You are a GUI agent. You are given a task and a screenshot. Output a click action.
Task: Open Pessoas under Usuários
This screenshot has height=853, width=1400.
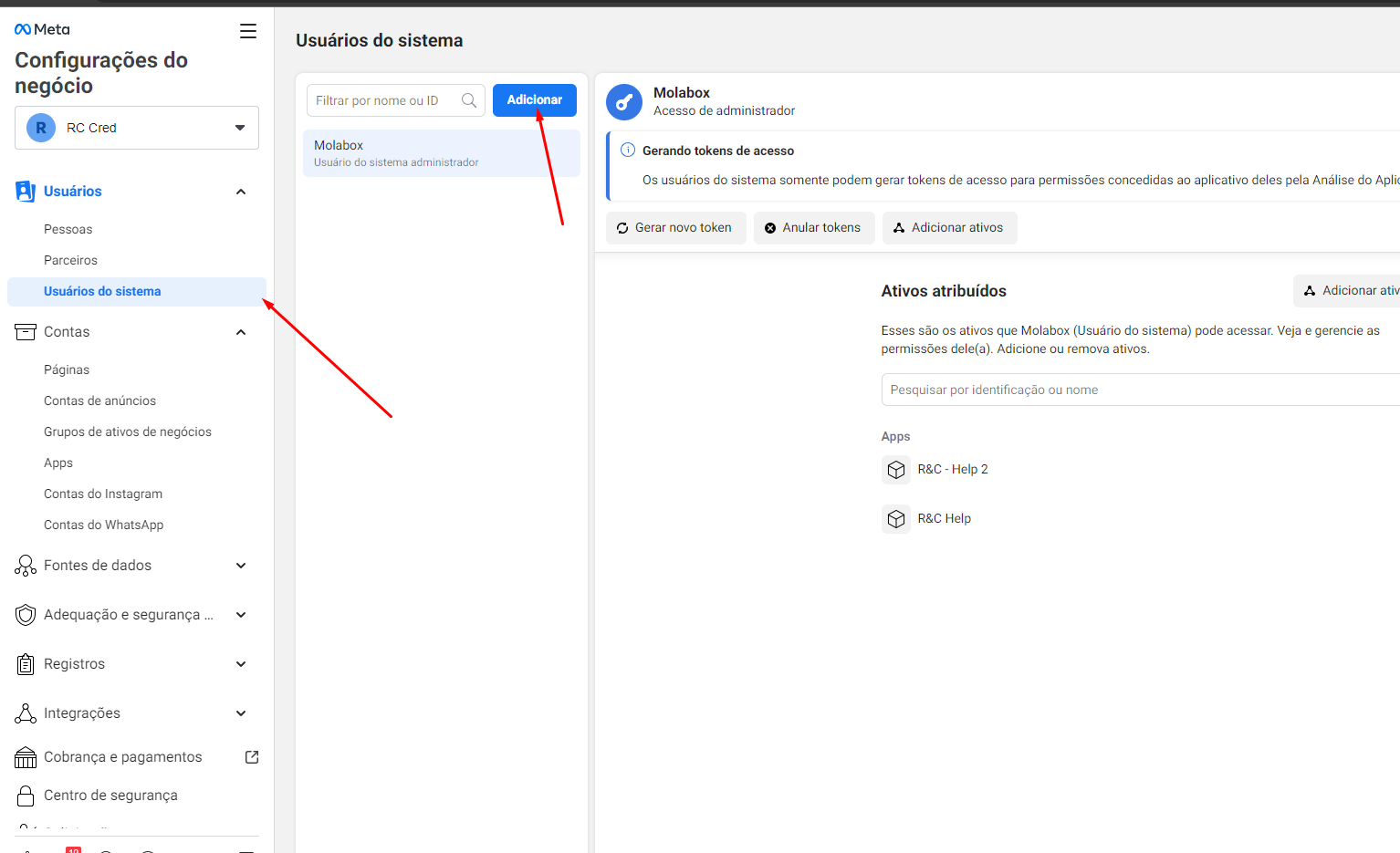coord(68,229)
